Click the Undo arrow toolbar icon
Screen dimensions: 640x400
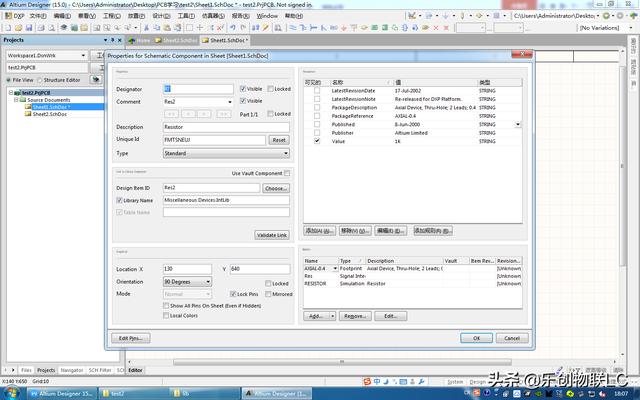[232, 28]
